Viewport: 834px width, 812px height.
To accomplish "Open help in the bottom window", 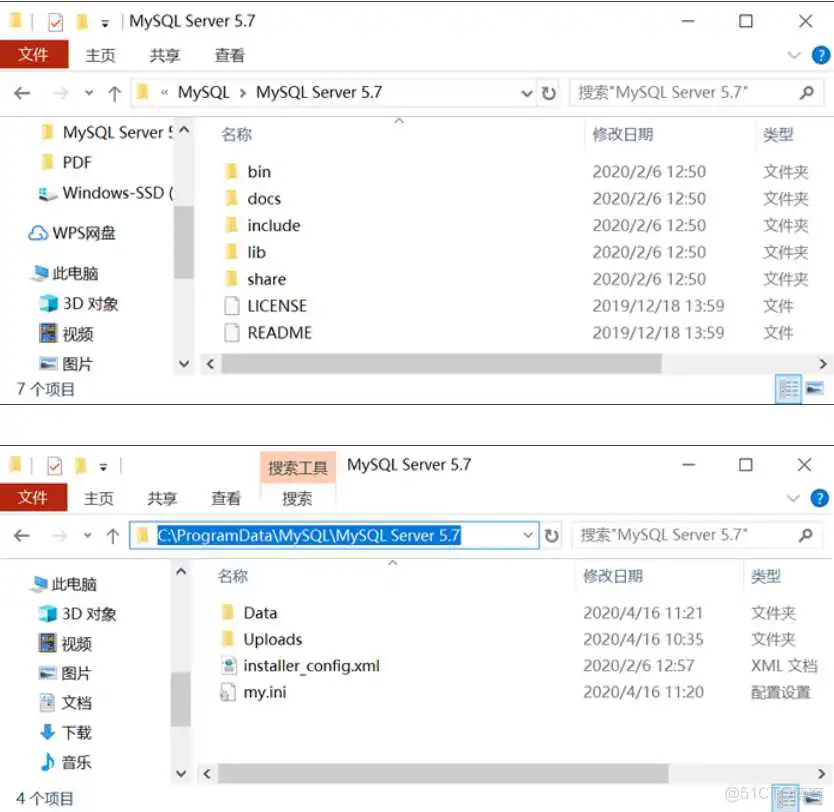I will tap(819, 498).
